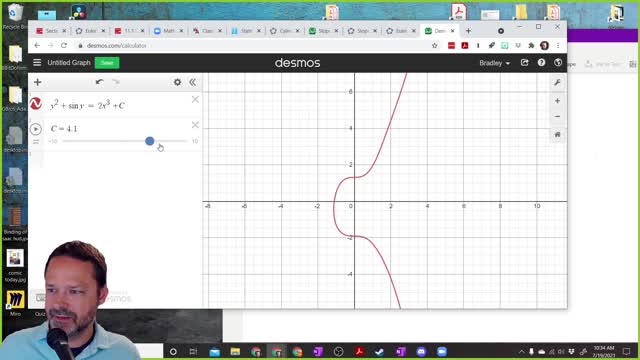
Task: Open the Chrome extensions puzzle icon
Action: click(531, 46)
